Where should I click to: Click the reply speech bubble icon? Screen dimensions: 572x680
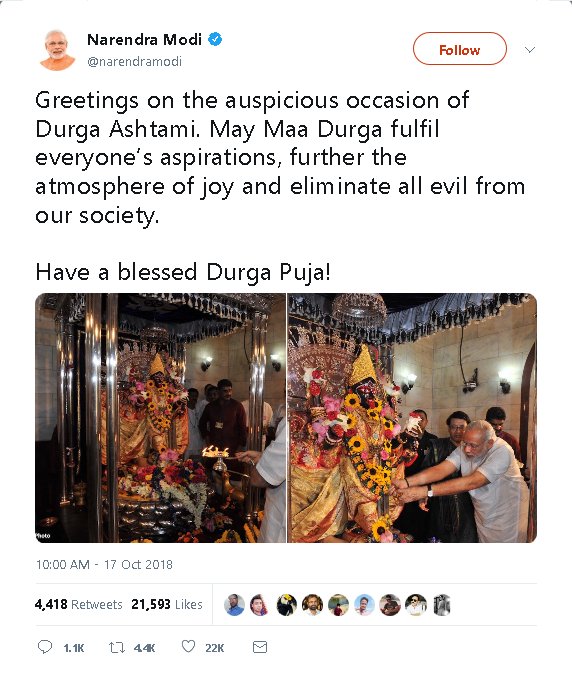pyautogui.click(x=45, y=647)
